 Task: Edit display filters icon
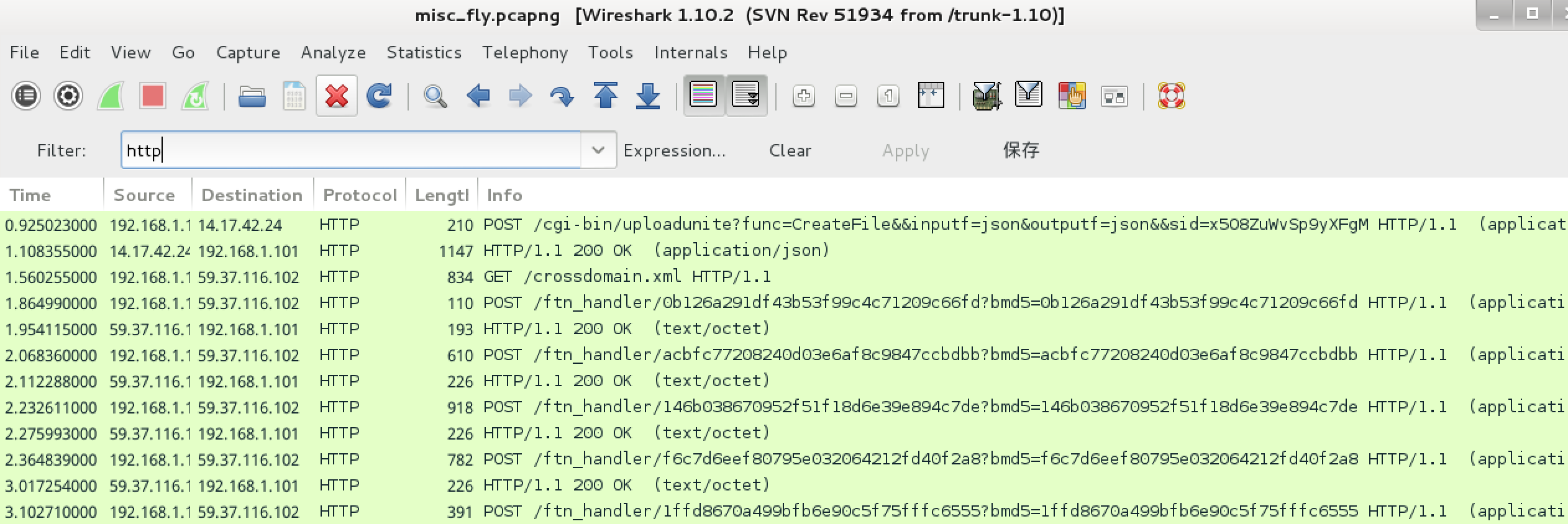pos(1029,95)
